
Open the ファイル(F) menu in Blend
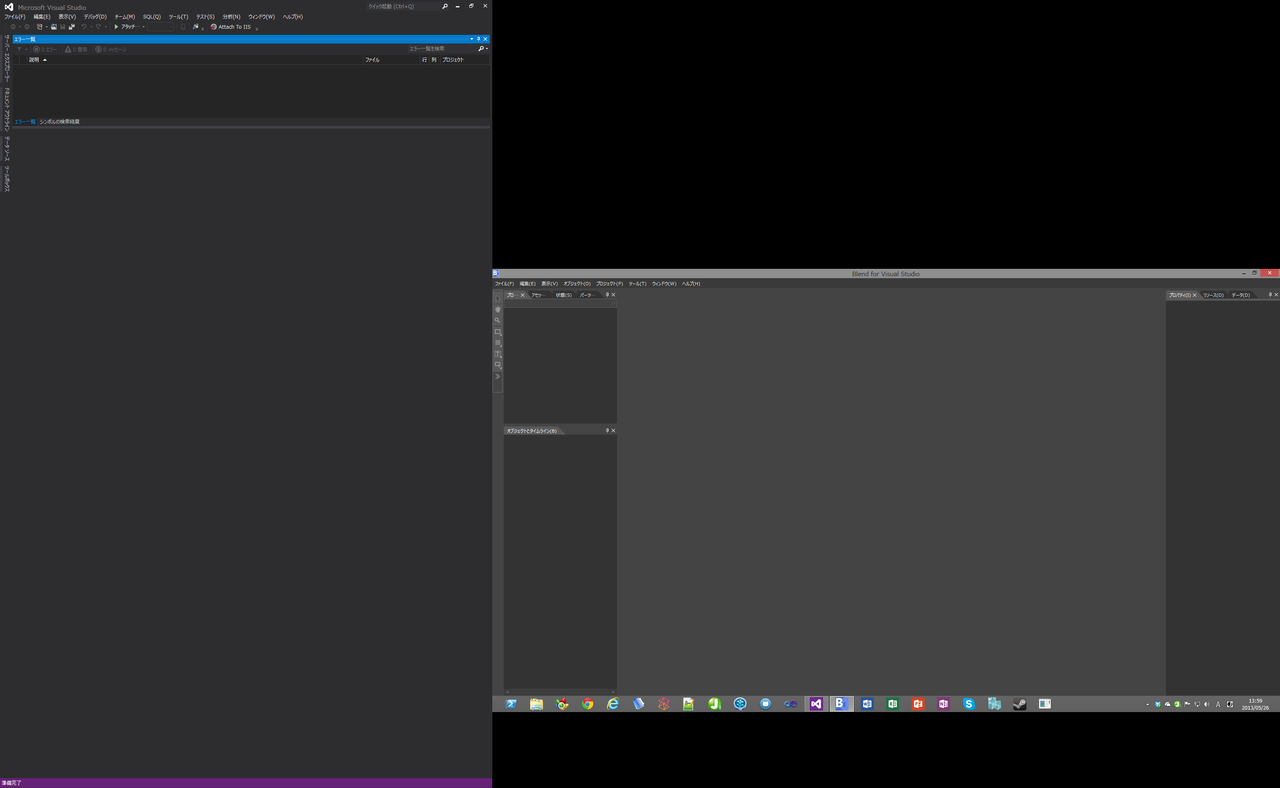pyautogui.click(x=504, y=284)
